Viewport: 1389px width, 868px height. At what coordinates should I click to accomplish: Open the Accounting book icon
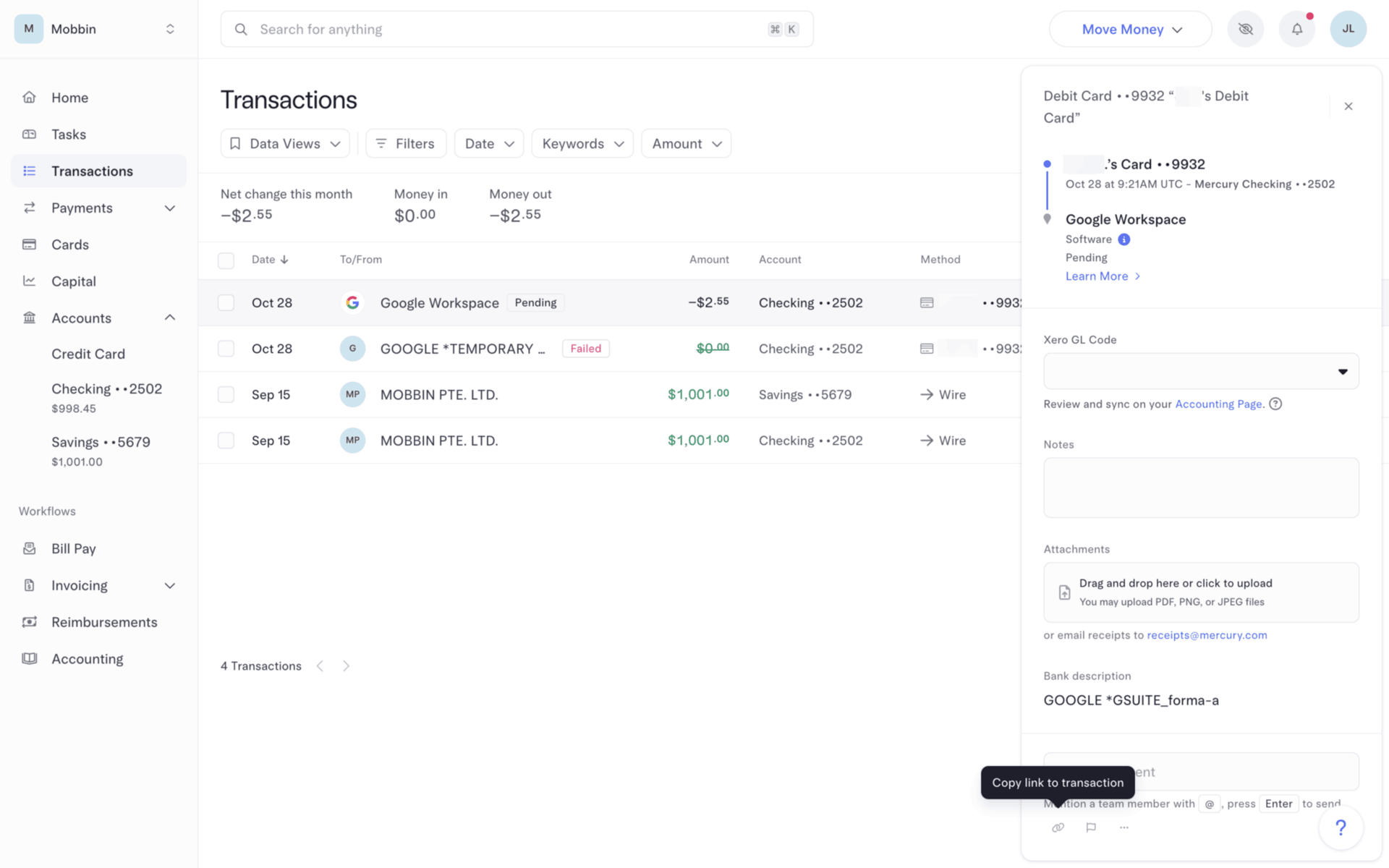pyautogui.click(x=30, y=658)
